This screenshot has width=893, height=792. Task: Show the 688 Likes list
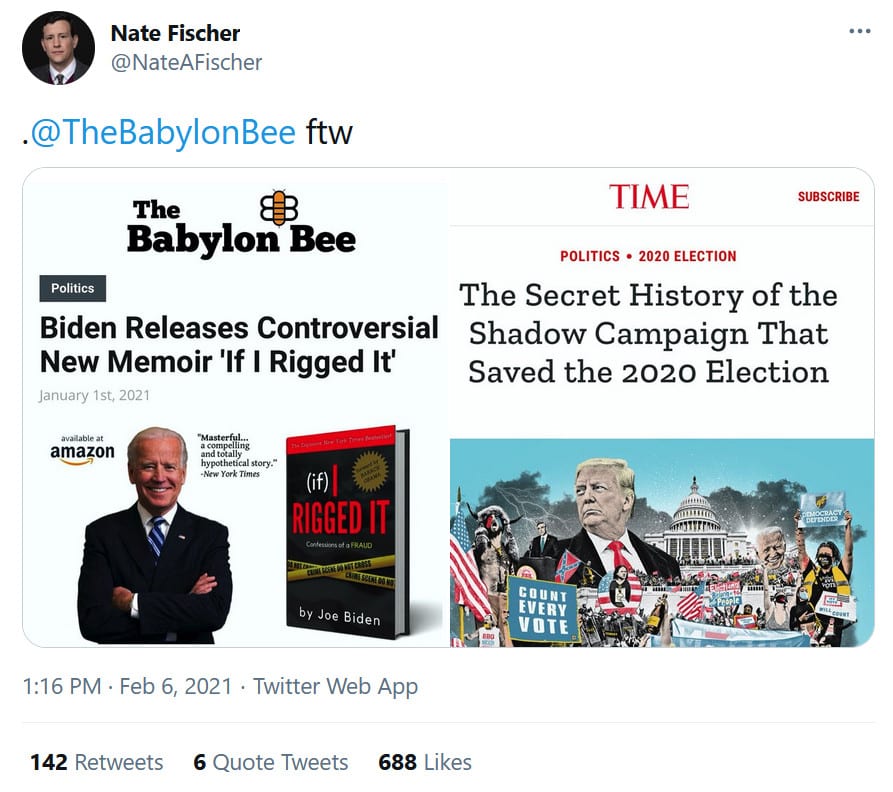424,762
